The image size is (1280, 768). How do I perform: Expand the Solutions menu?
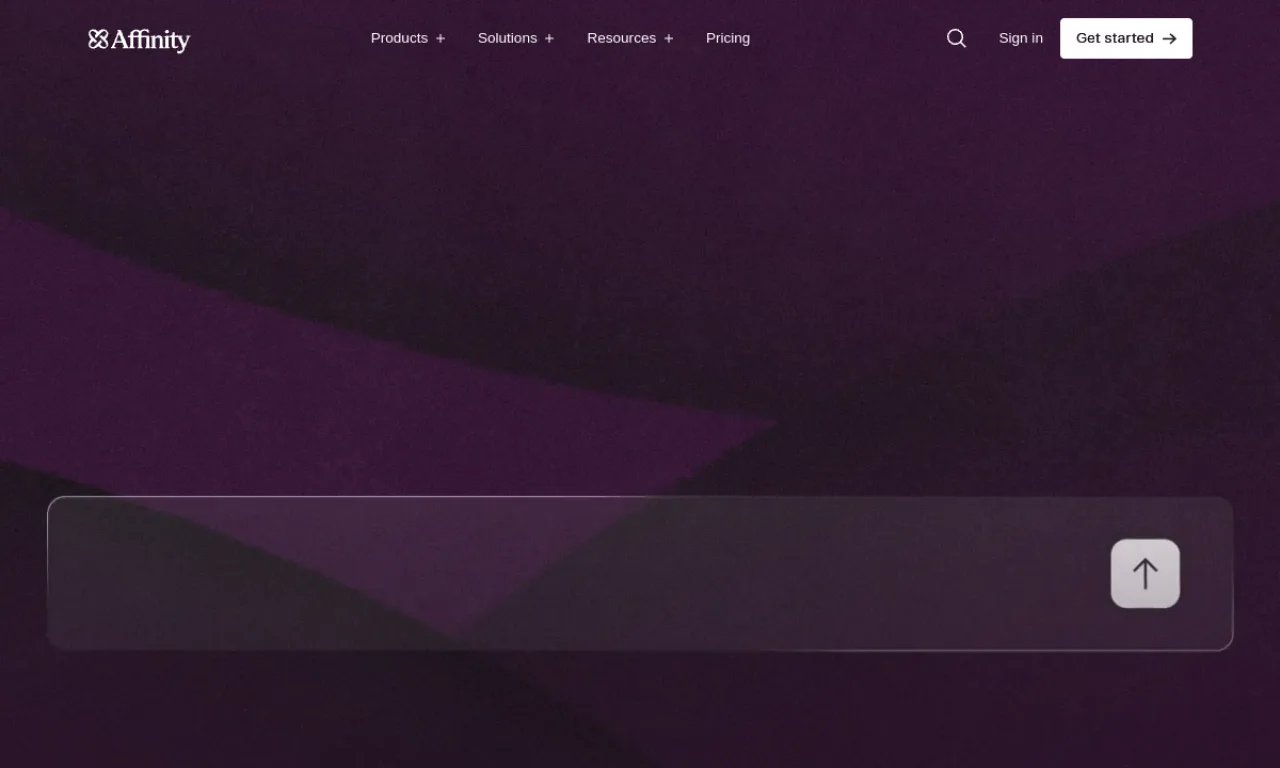[516, 38]
